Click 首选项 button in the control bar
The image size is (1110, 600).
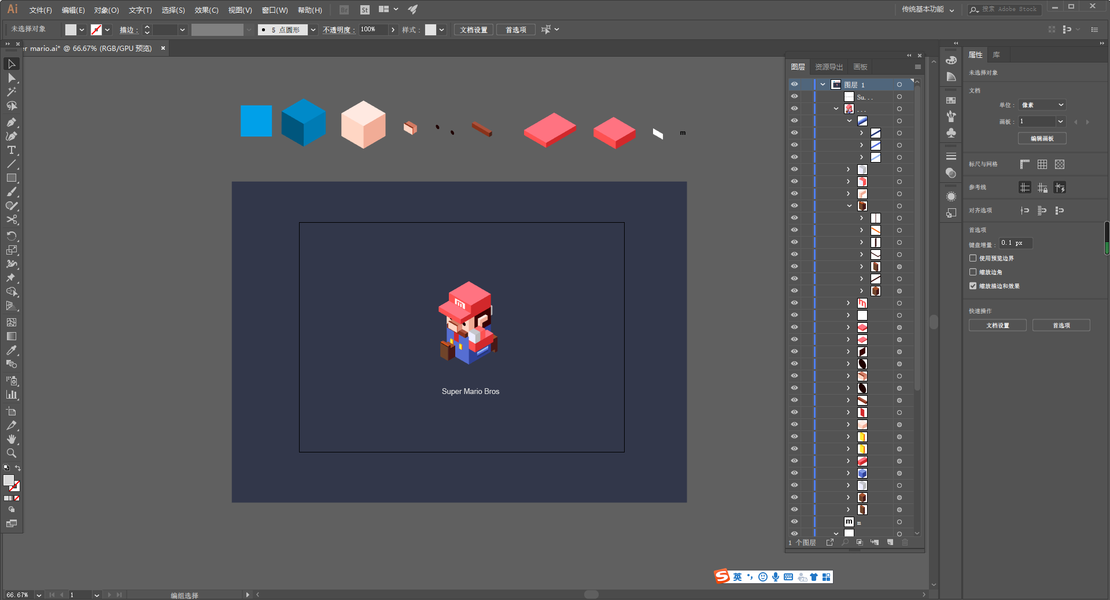click(x=515, y=30)
